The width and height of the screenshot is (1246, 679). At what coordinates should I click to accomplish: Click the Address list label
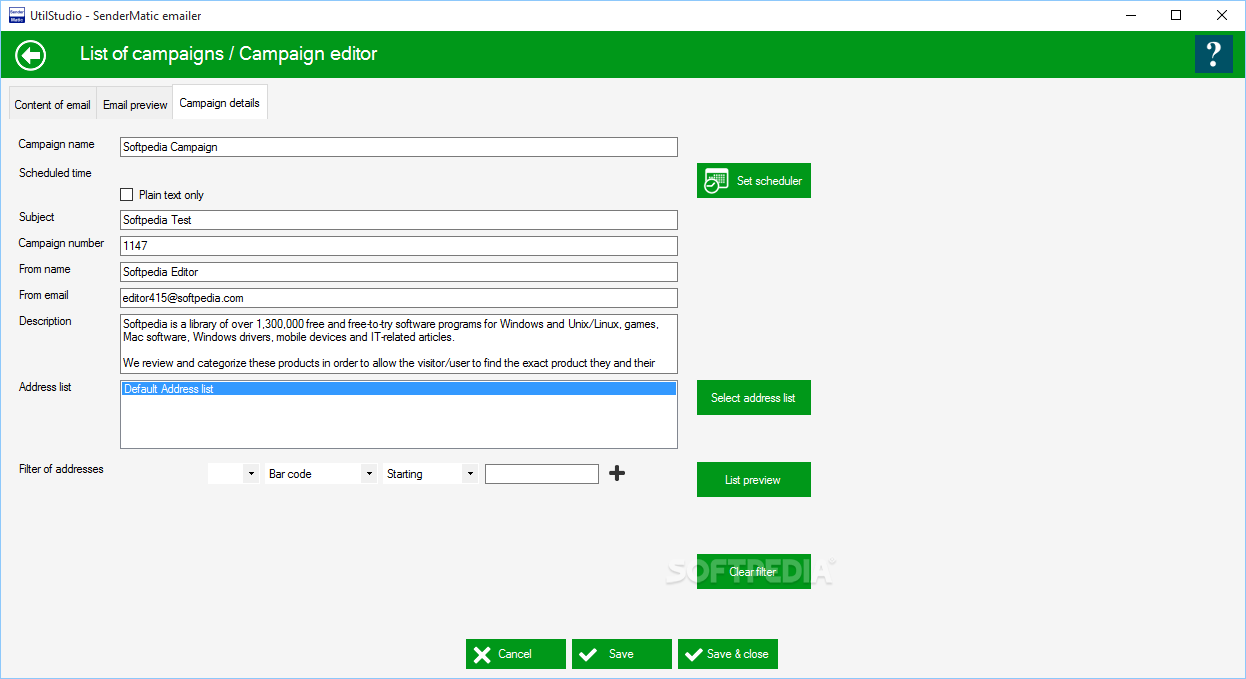pos(45,387)
